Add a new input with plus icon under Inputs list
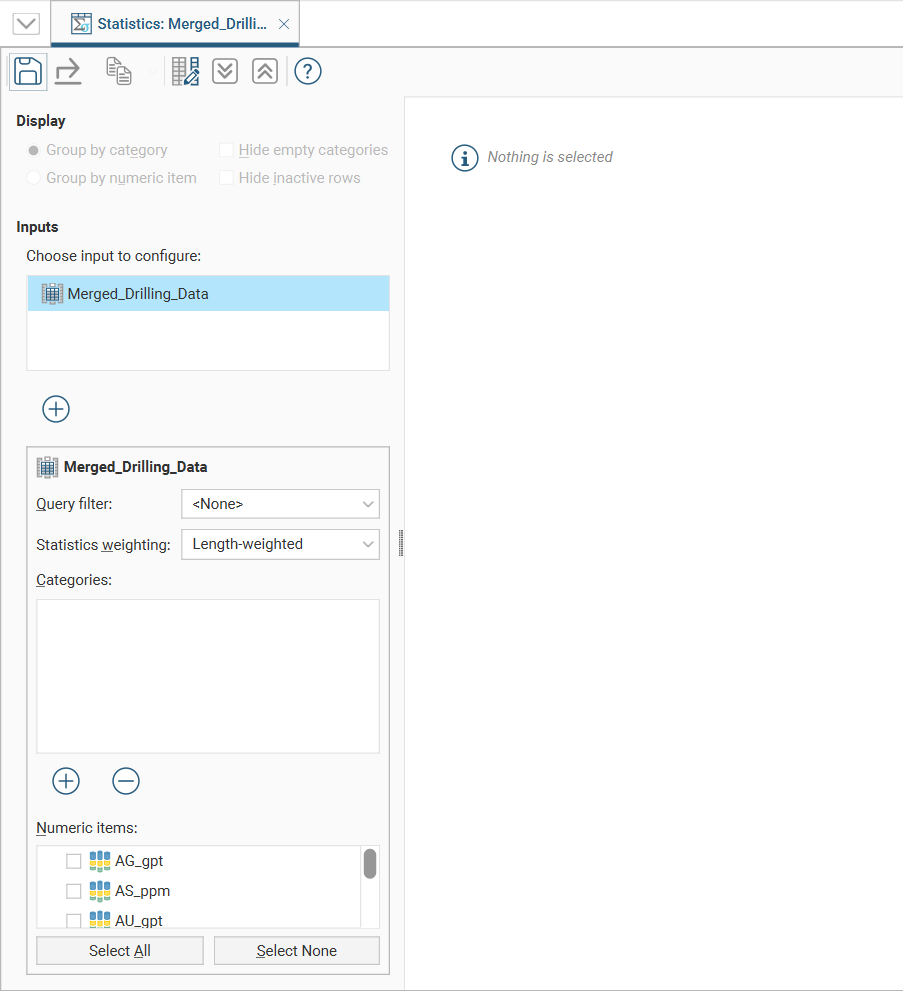This screenshot has height=991, width=903. coord(56,409)
